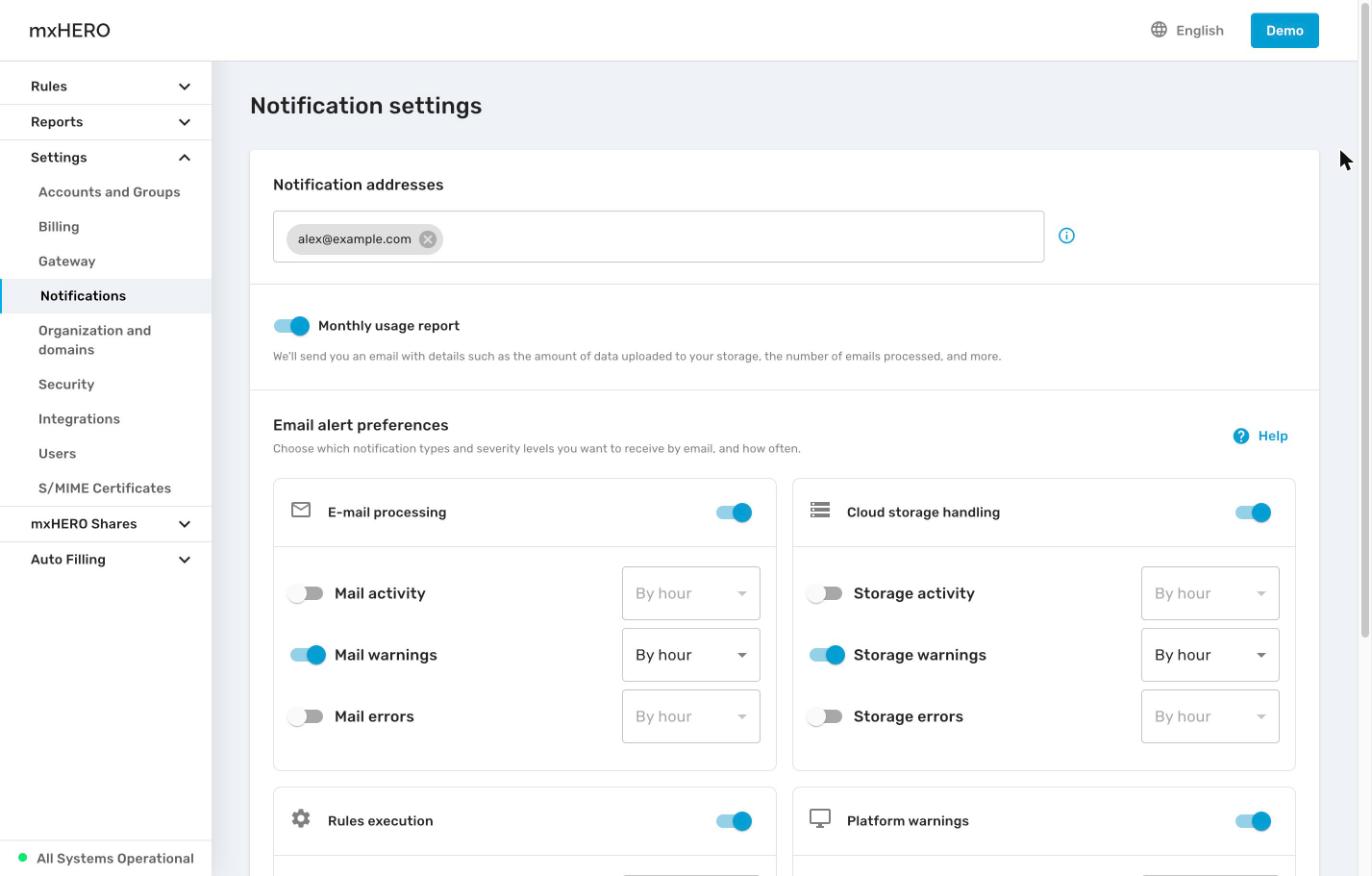Expand Auto Filling section

[106, 560]
